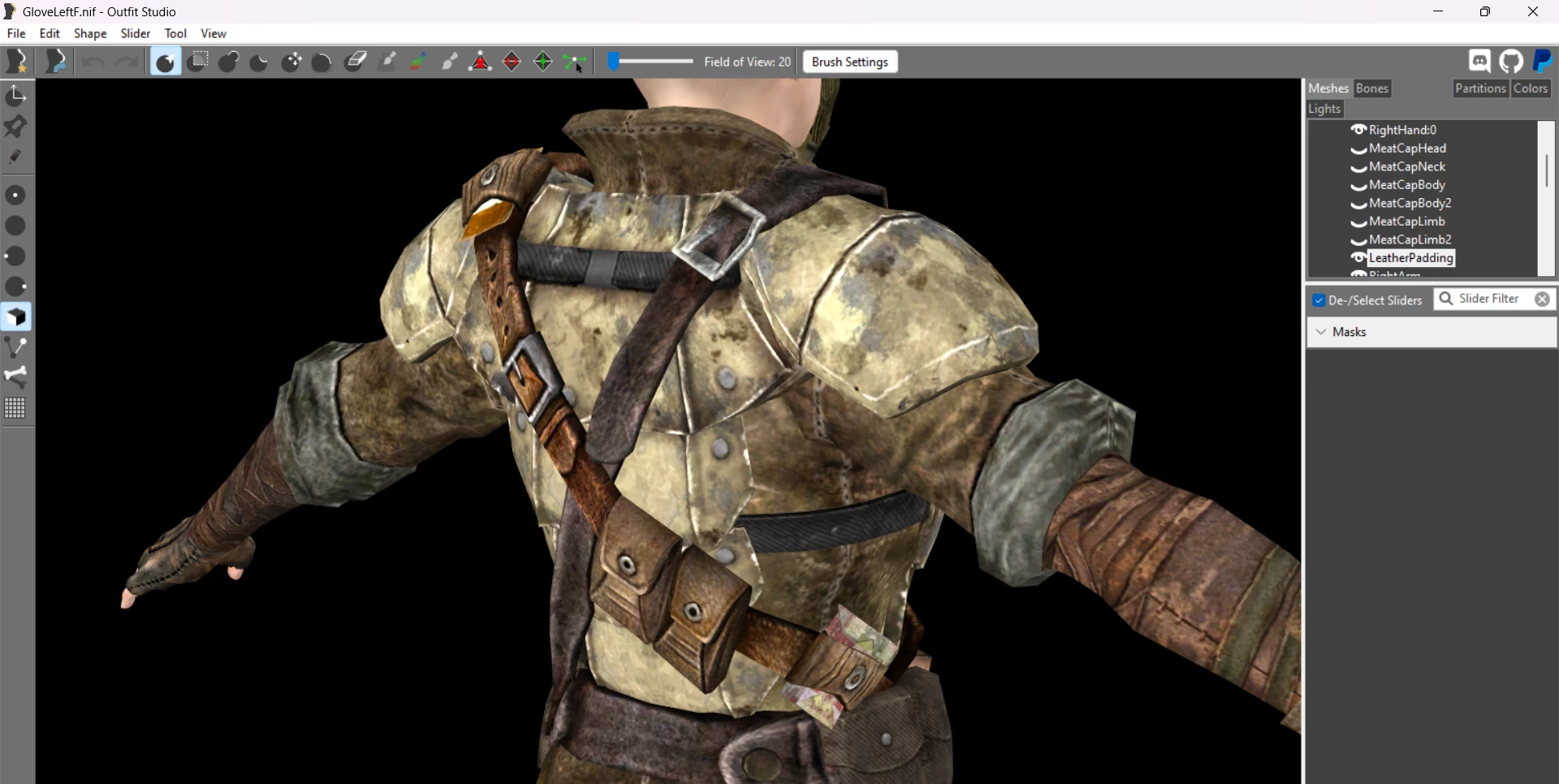The image size is (1559, 784).
Task: Open the GitHub link icon
Action: pyautogui.click(x=1511, y=62)
